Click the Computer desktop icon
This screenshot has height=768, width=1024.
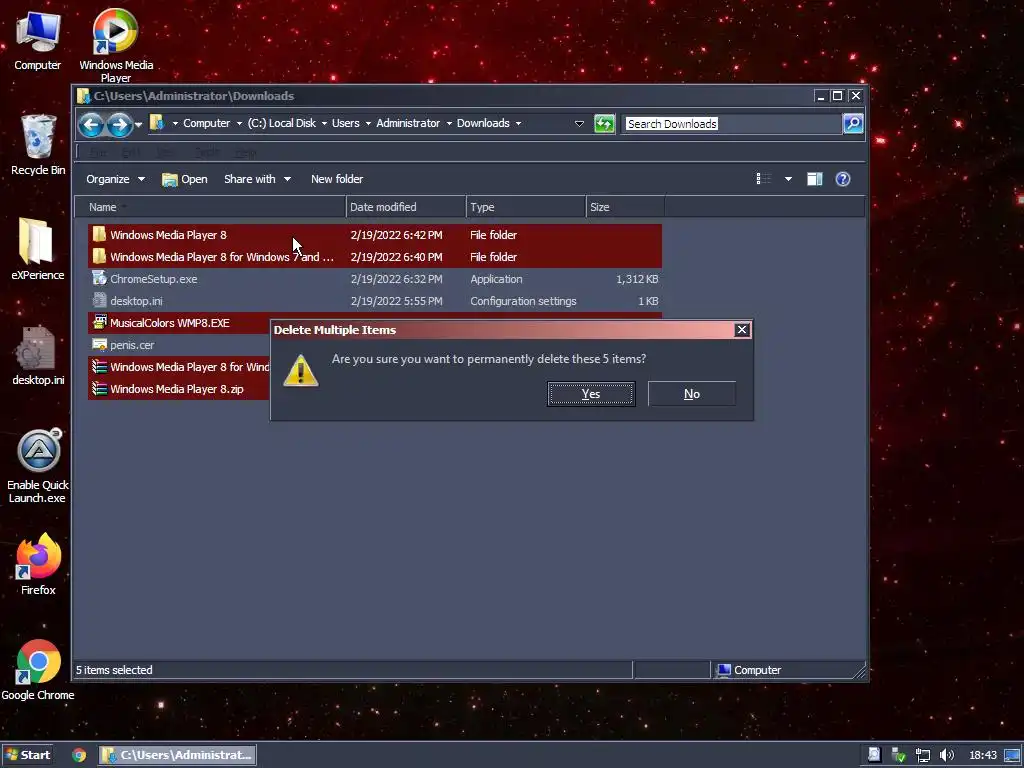coord(38,41)
